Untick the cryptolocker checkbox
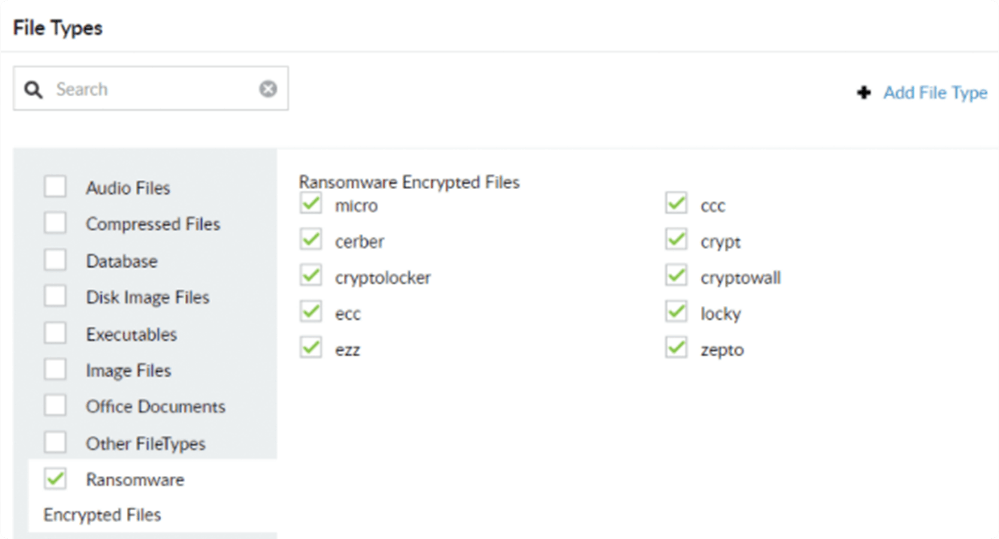The height and width of the screenshot is (539, 999). click(x=311, y=277)
